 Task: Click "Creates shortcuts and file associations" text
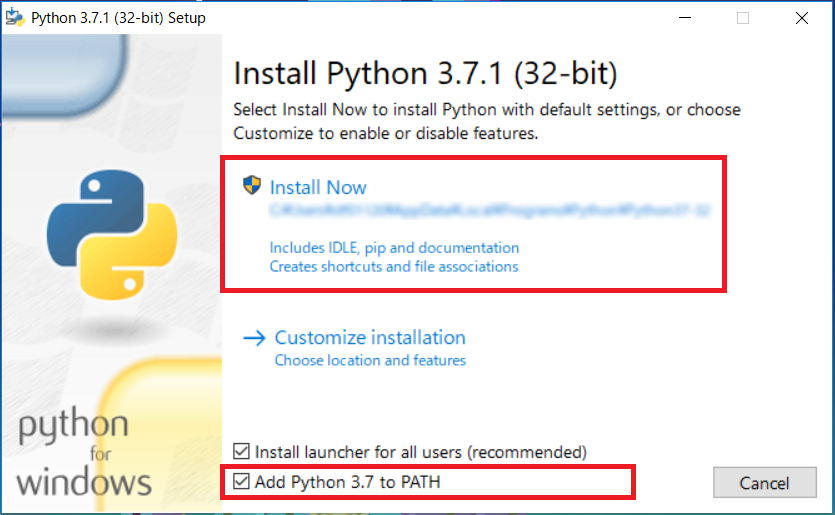pyautogui.click(x=394, y=267)
